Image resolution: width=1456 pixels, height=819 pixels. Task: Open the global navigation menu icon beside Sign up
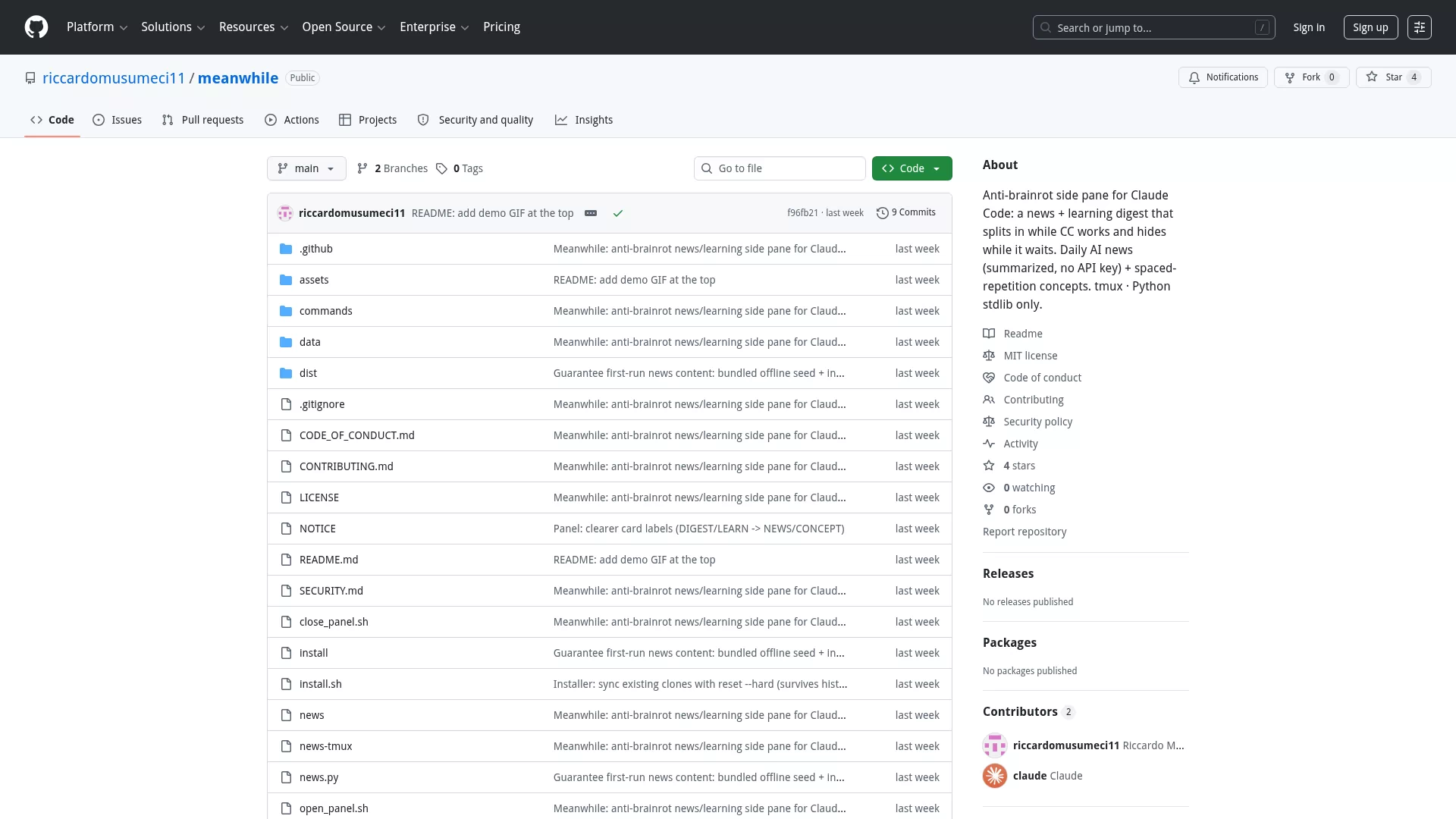point(1420,27)
